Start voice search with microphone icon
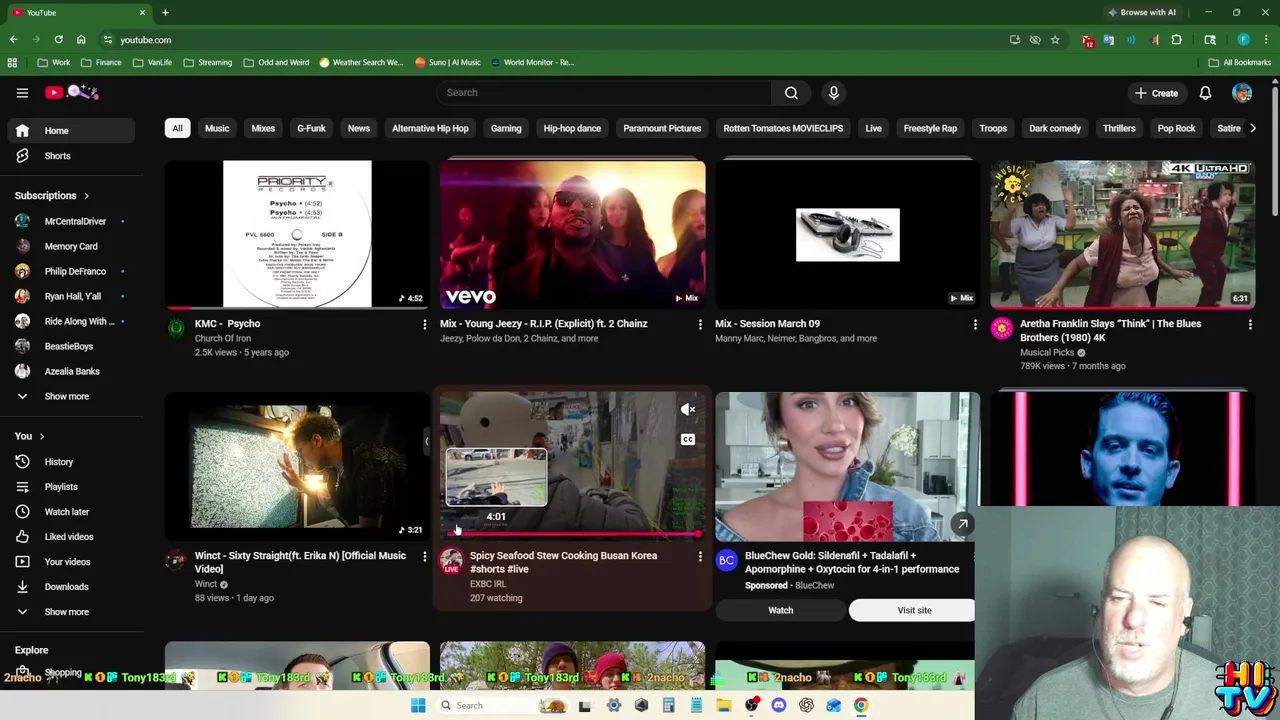Image resolution: width=1280 pixels, height=720 pixels. coord(833,93)
